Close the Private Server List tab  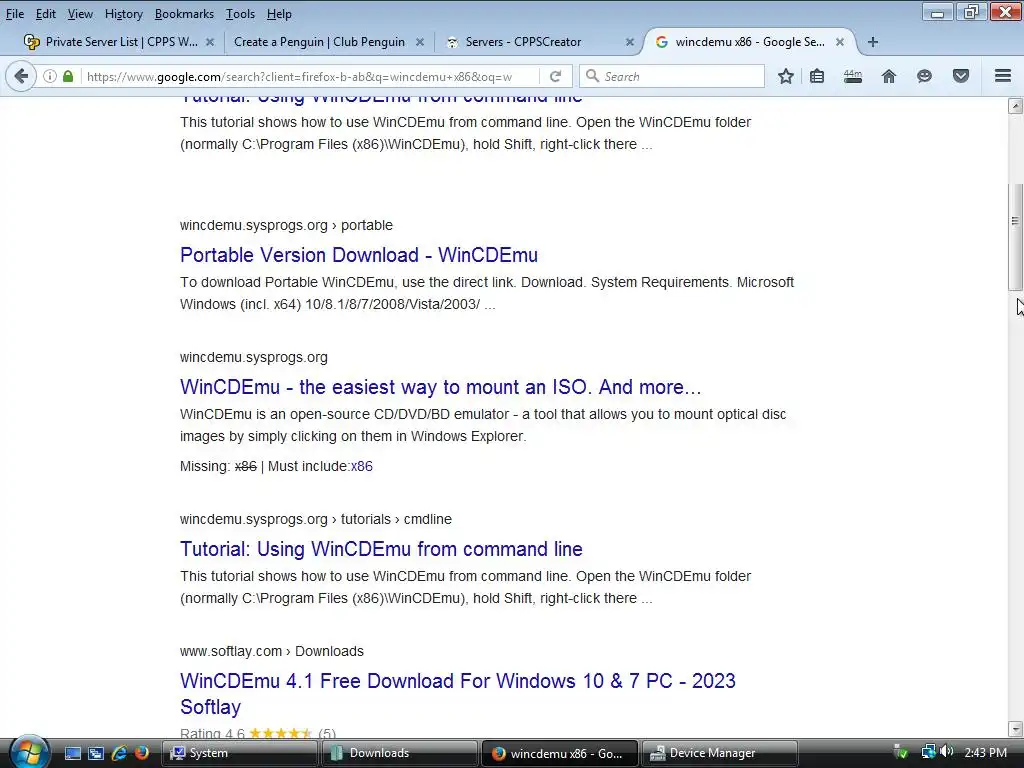(210, 42)
